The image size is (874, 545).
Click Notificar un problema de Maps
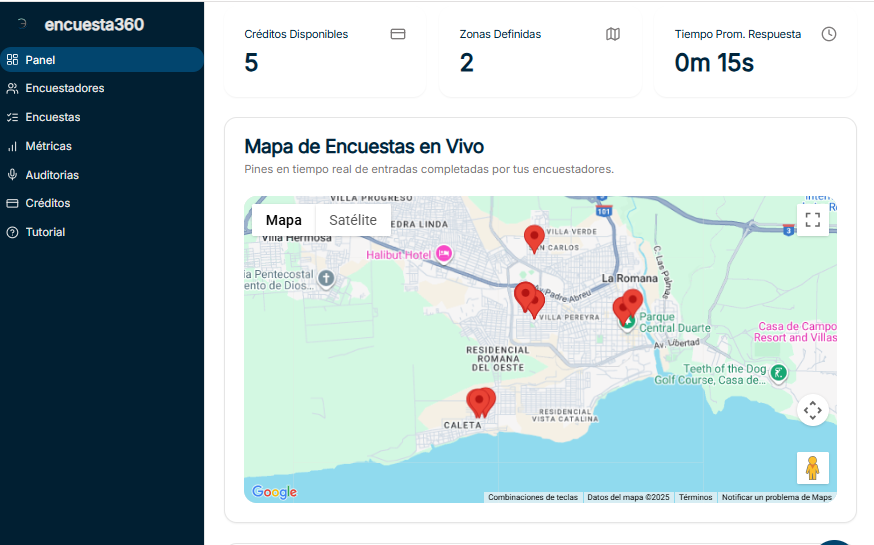[776, 497]
